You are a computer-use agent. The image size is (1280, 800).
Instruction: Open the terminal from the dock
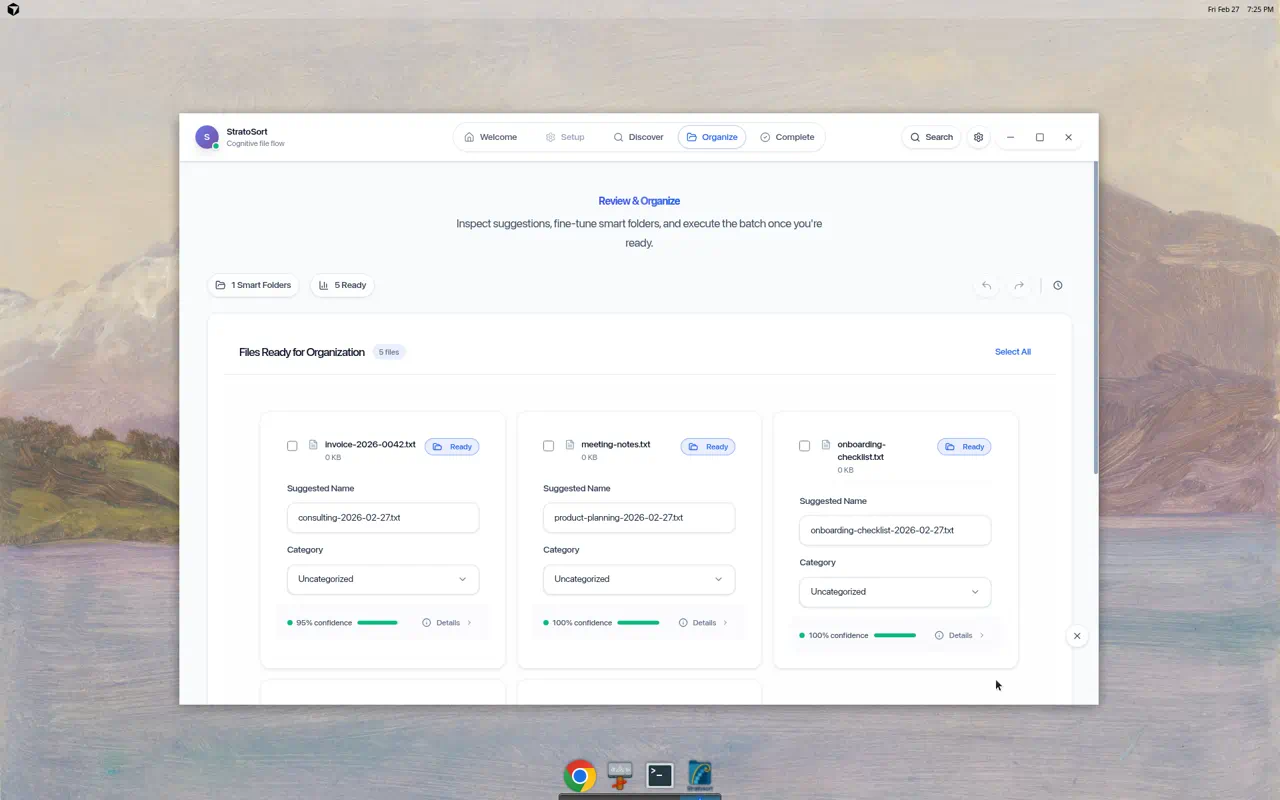point(659,775)
